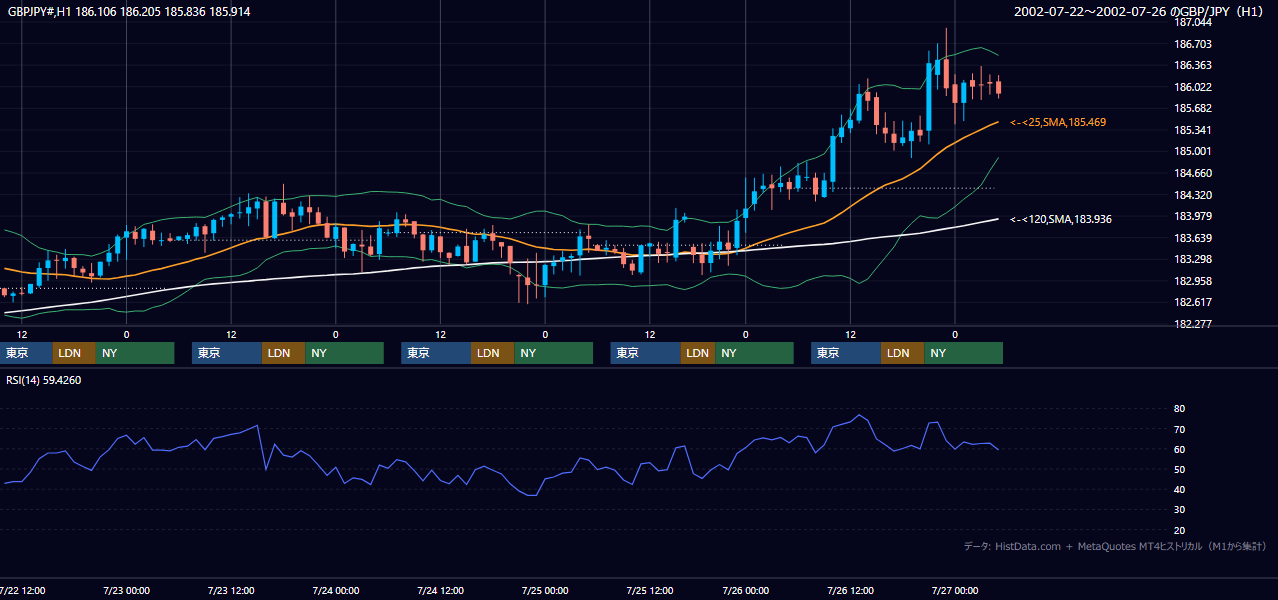Screen dimensions: 1278x600
Task: Click the RSI scale value 50
Action: tap(1179, 469)
